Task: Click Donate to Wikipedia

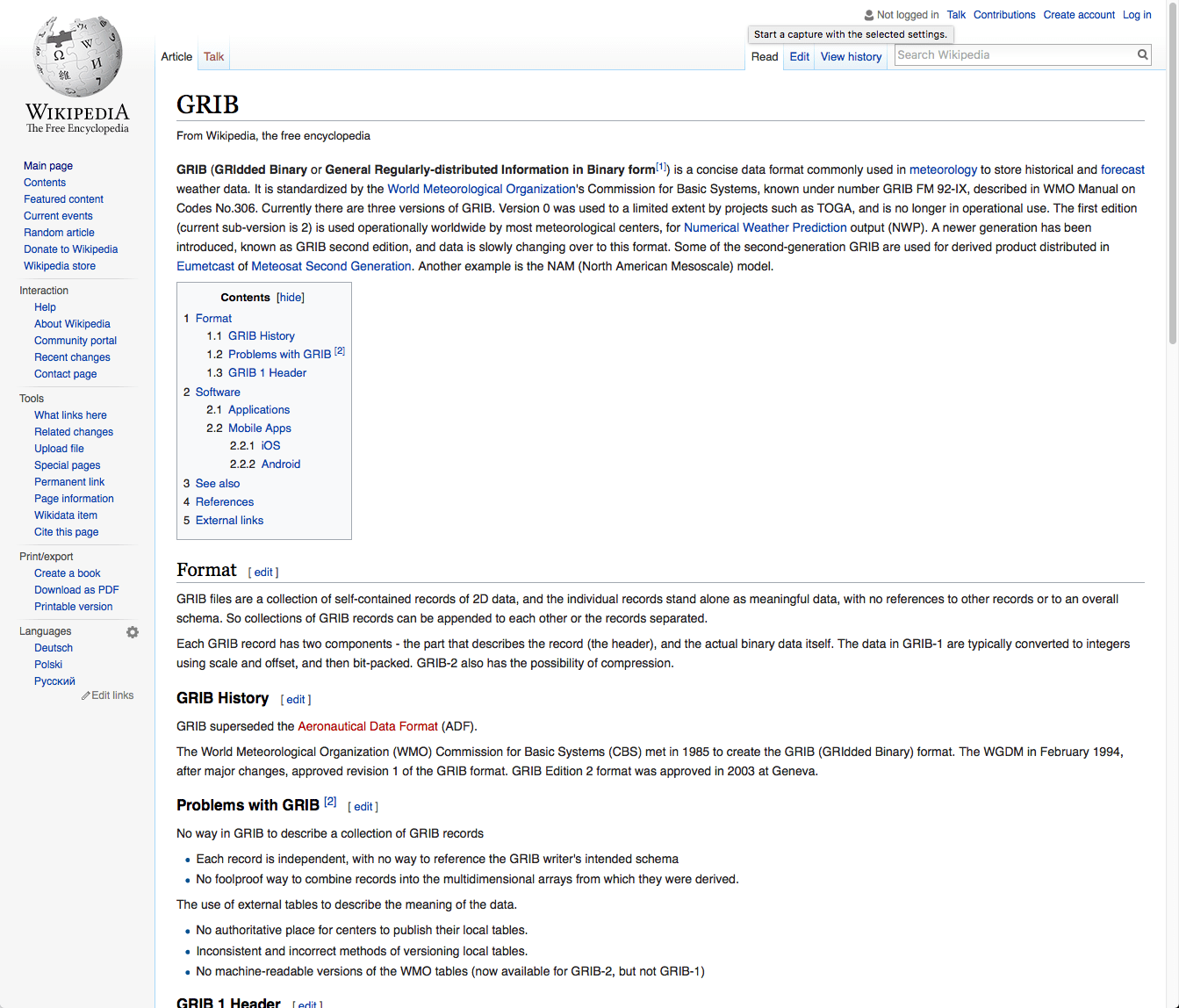Action: coord(70,249)
